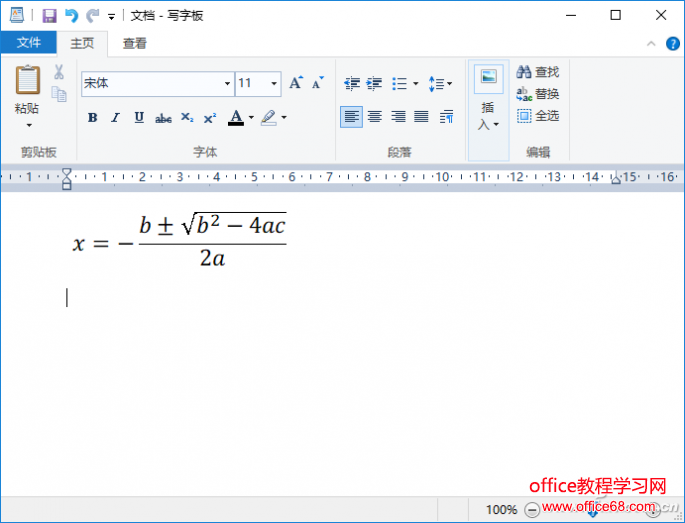Toggle italic formatting
Screen dimensions: 685x523
115,118
